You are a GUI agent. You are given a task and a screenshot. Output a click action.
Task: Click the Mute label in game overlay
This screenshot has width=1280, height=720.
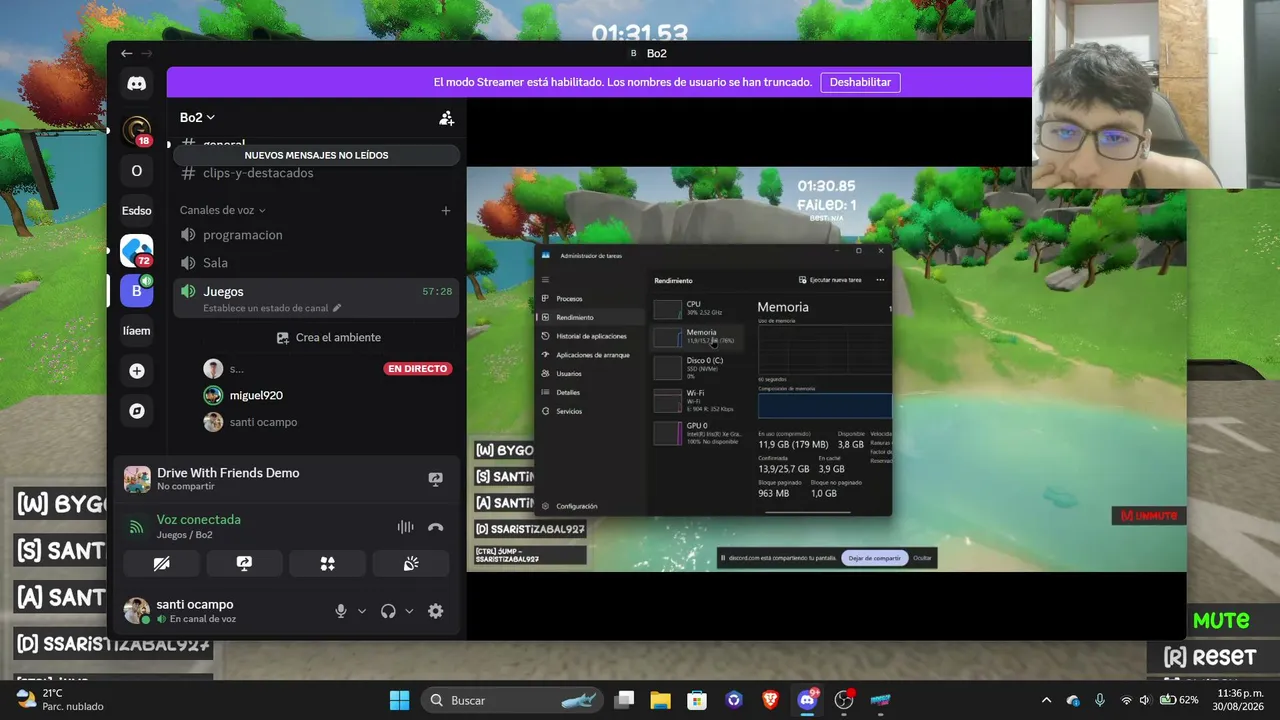(1221, 621)
